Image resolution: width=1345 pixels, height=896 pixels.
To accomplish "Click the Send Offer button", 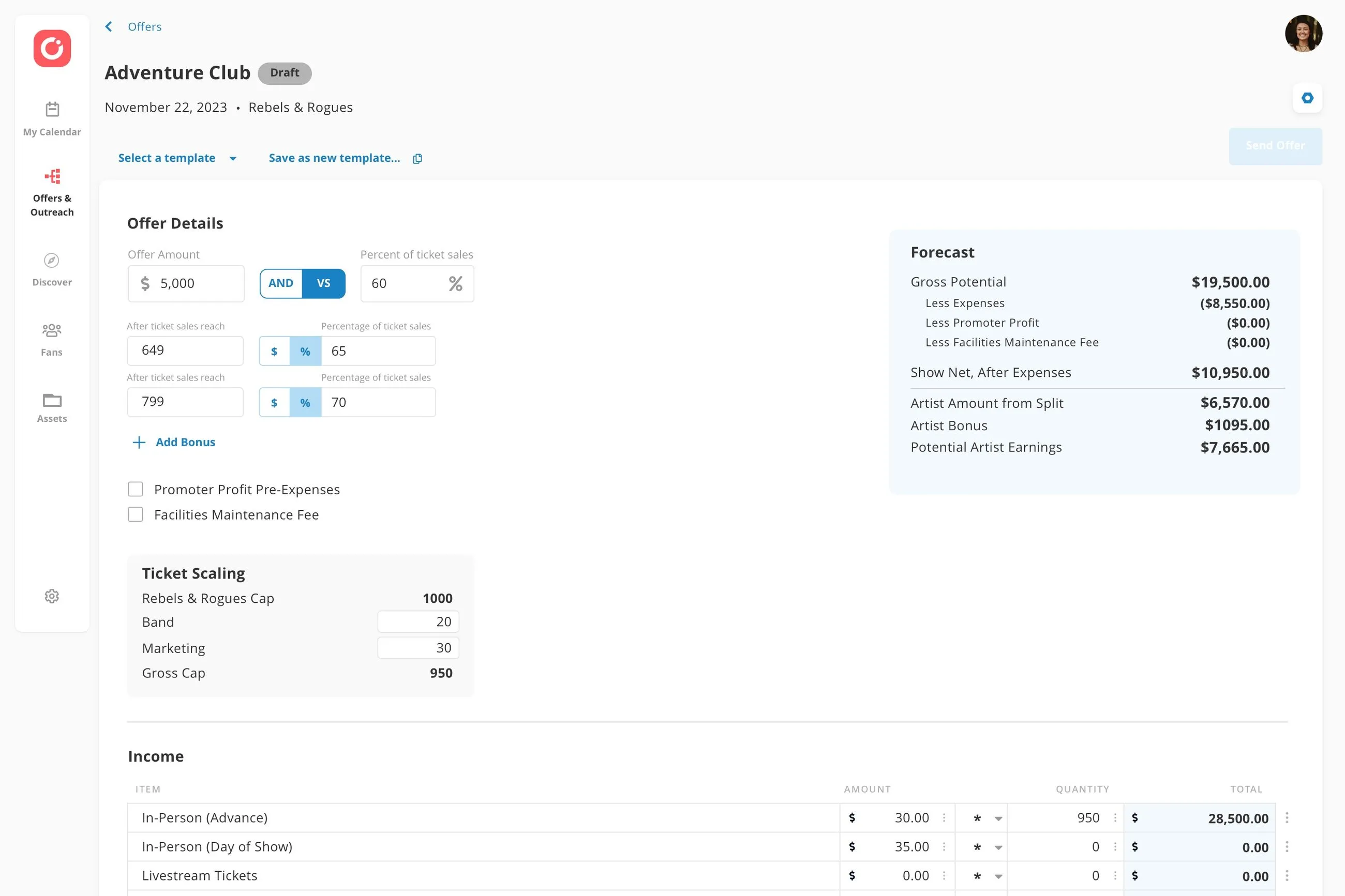I will coord(1275,146).
